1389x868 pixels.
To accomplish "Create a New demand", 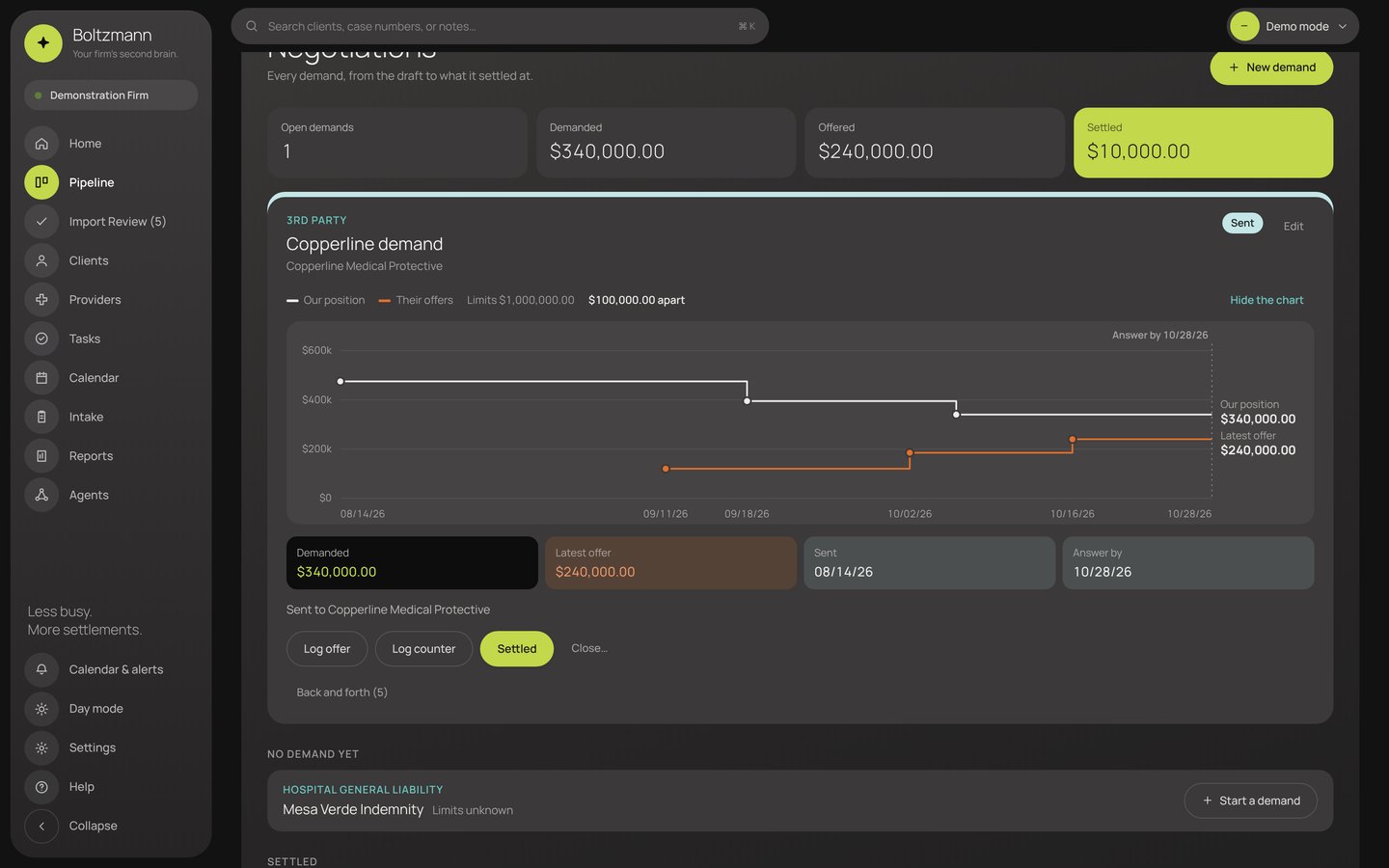I will 1271,68.
